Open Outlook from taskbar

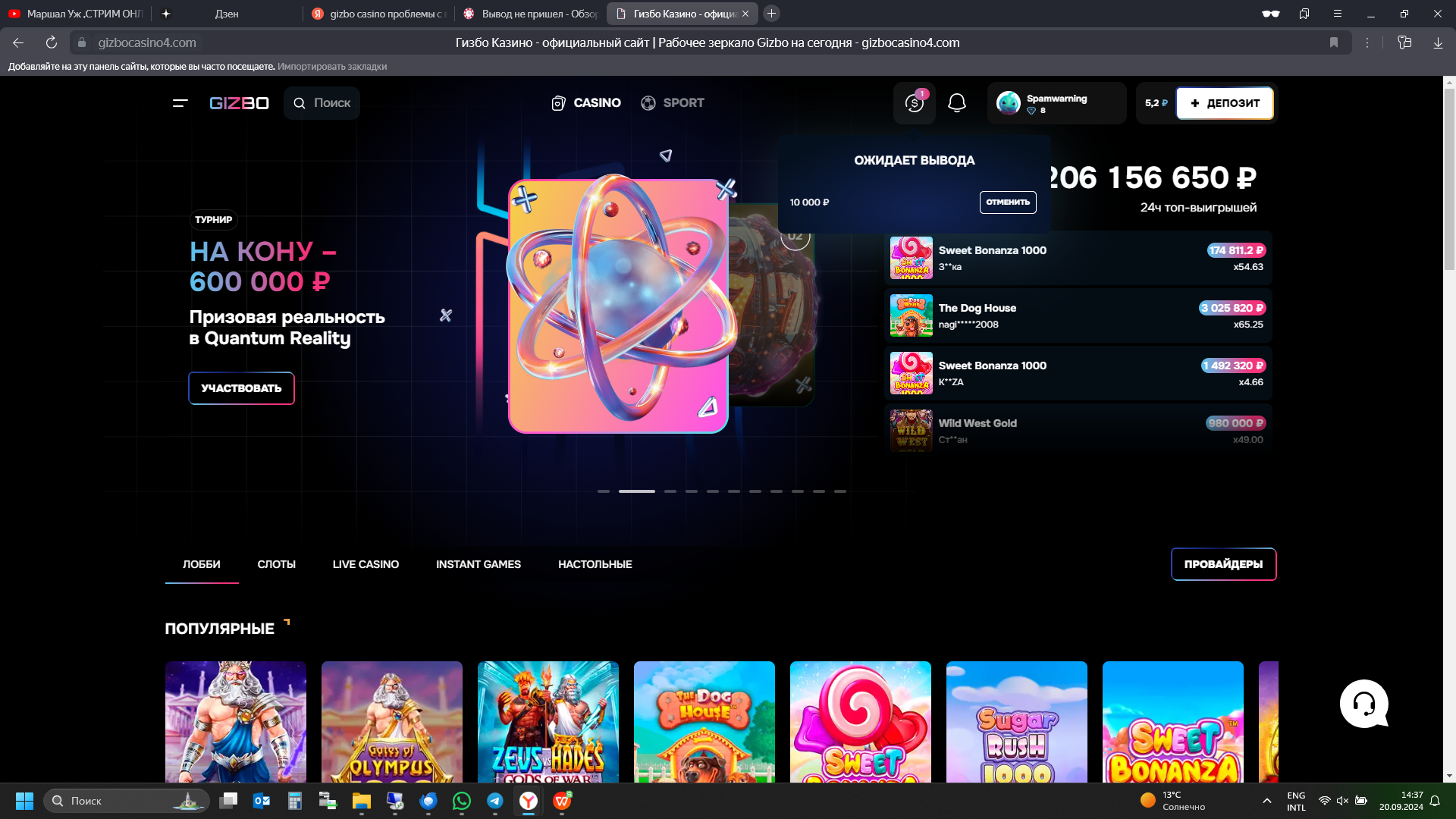pos(262,801)
